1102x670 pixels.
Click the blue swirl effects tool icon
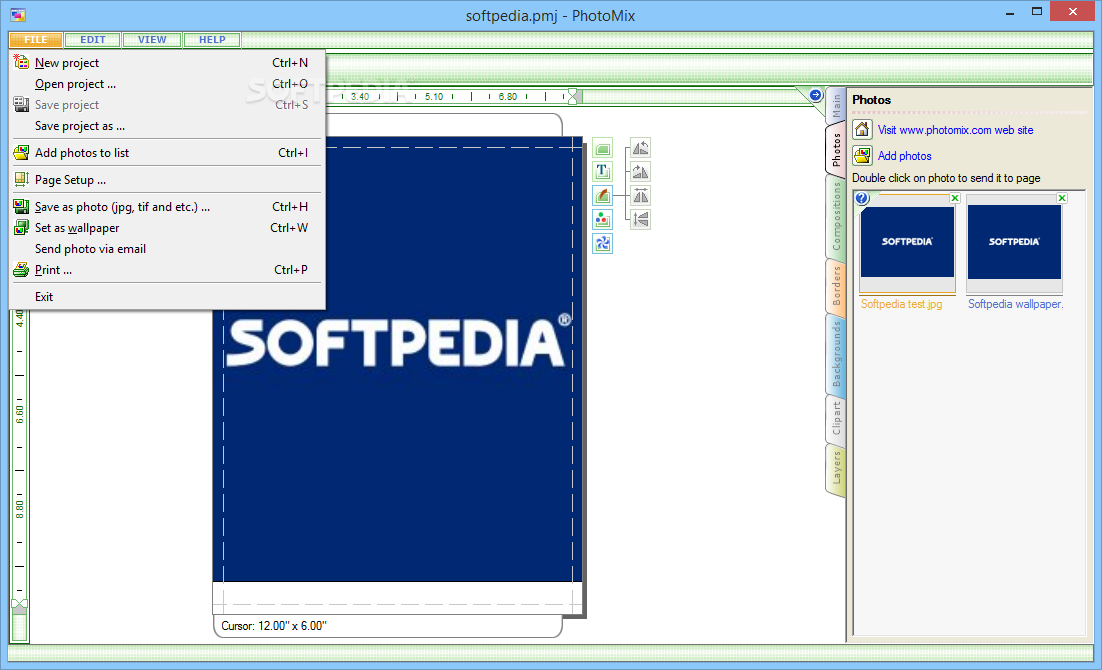click(x=602, y=243)
